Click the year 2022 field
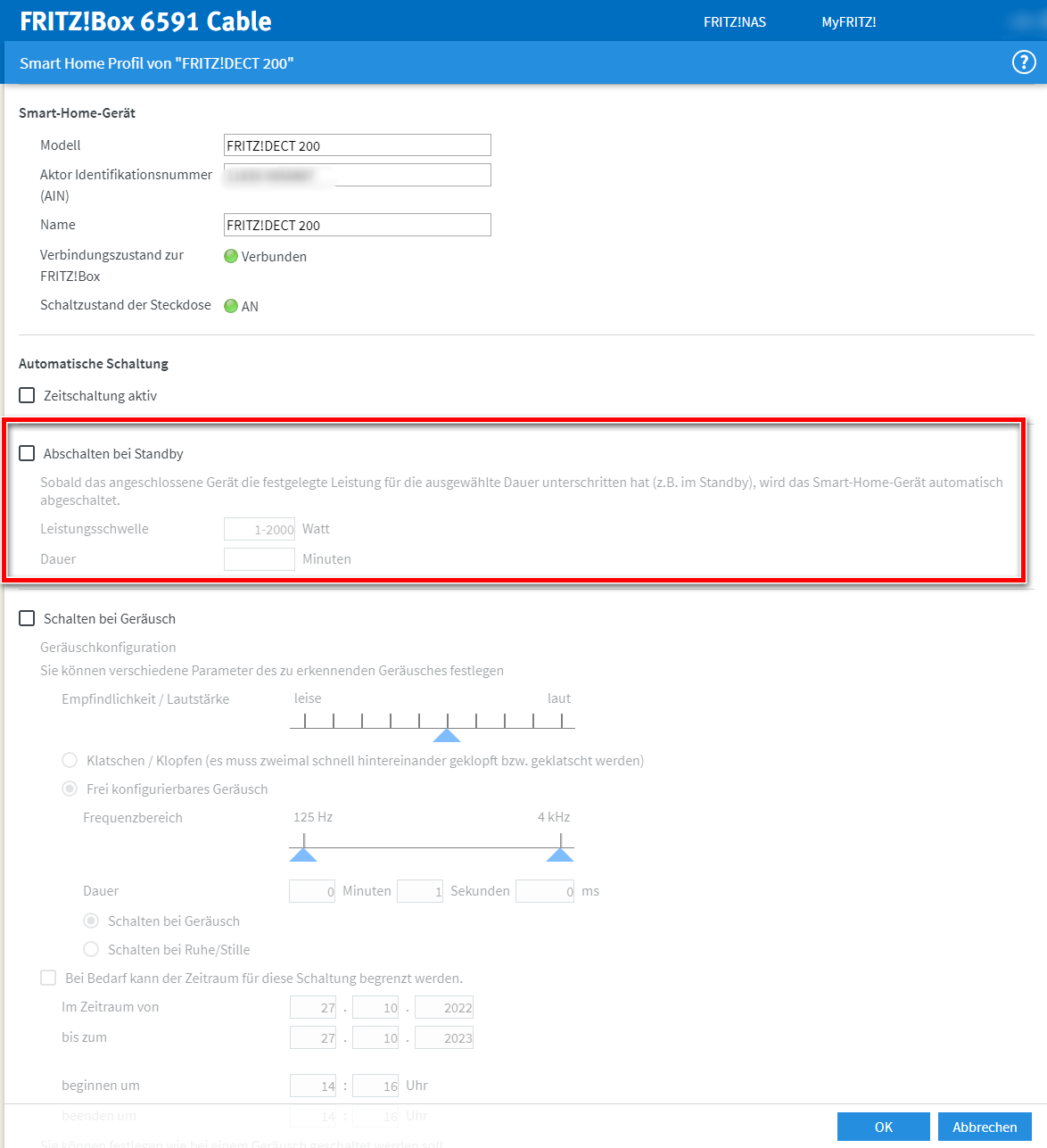The image size is (1047, 1148). tap(444, 1007)
